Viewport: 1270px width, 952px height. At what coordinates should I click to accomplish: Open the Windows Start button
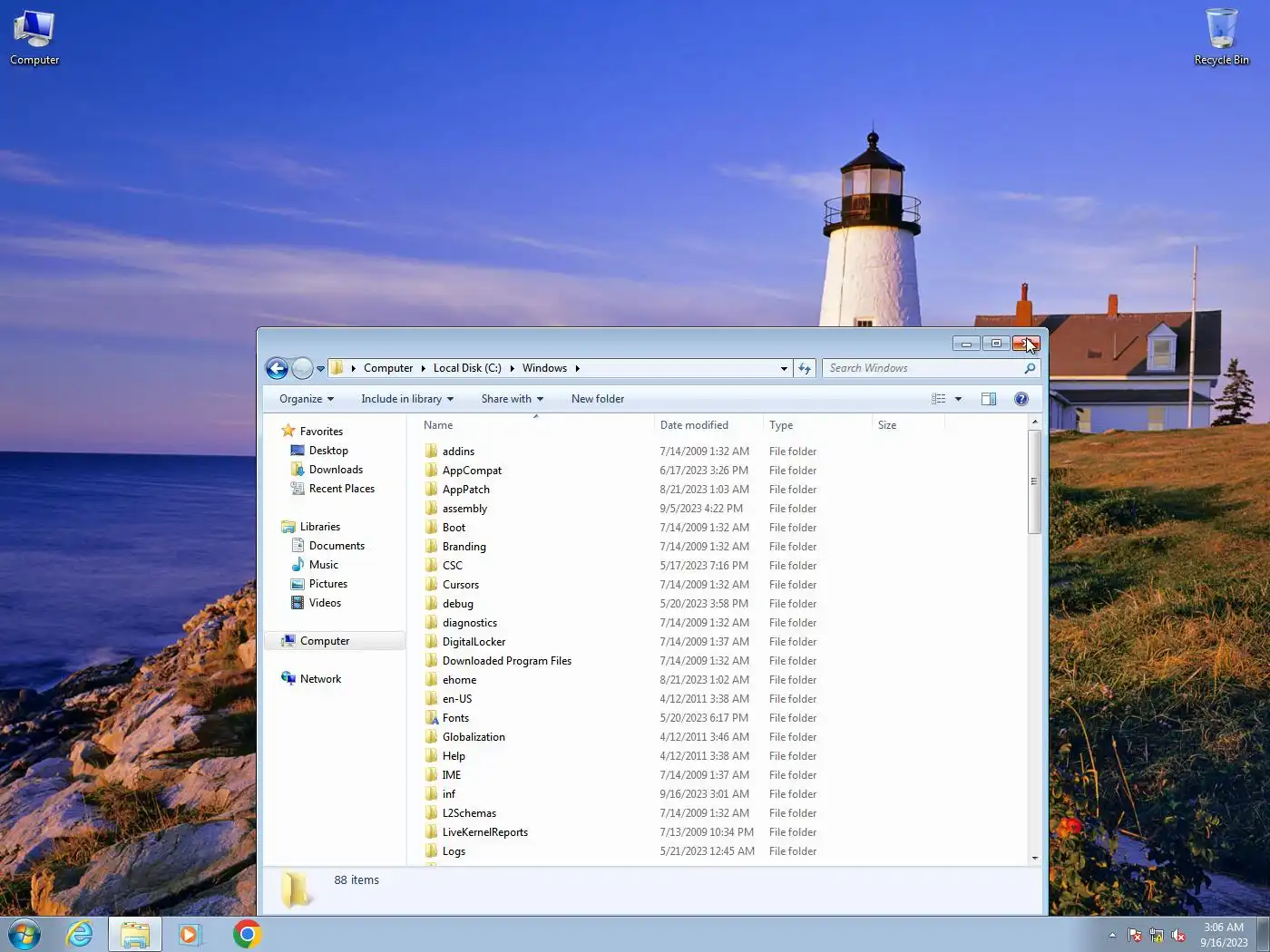click(x=24, y=934)
